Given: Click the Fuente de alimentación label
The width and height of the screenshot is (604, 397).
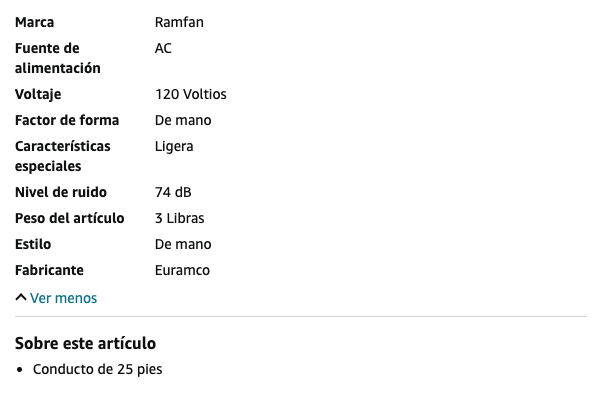Looking at the screenshot, I should [58, 58].
